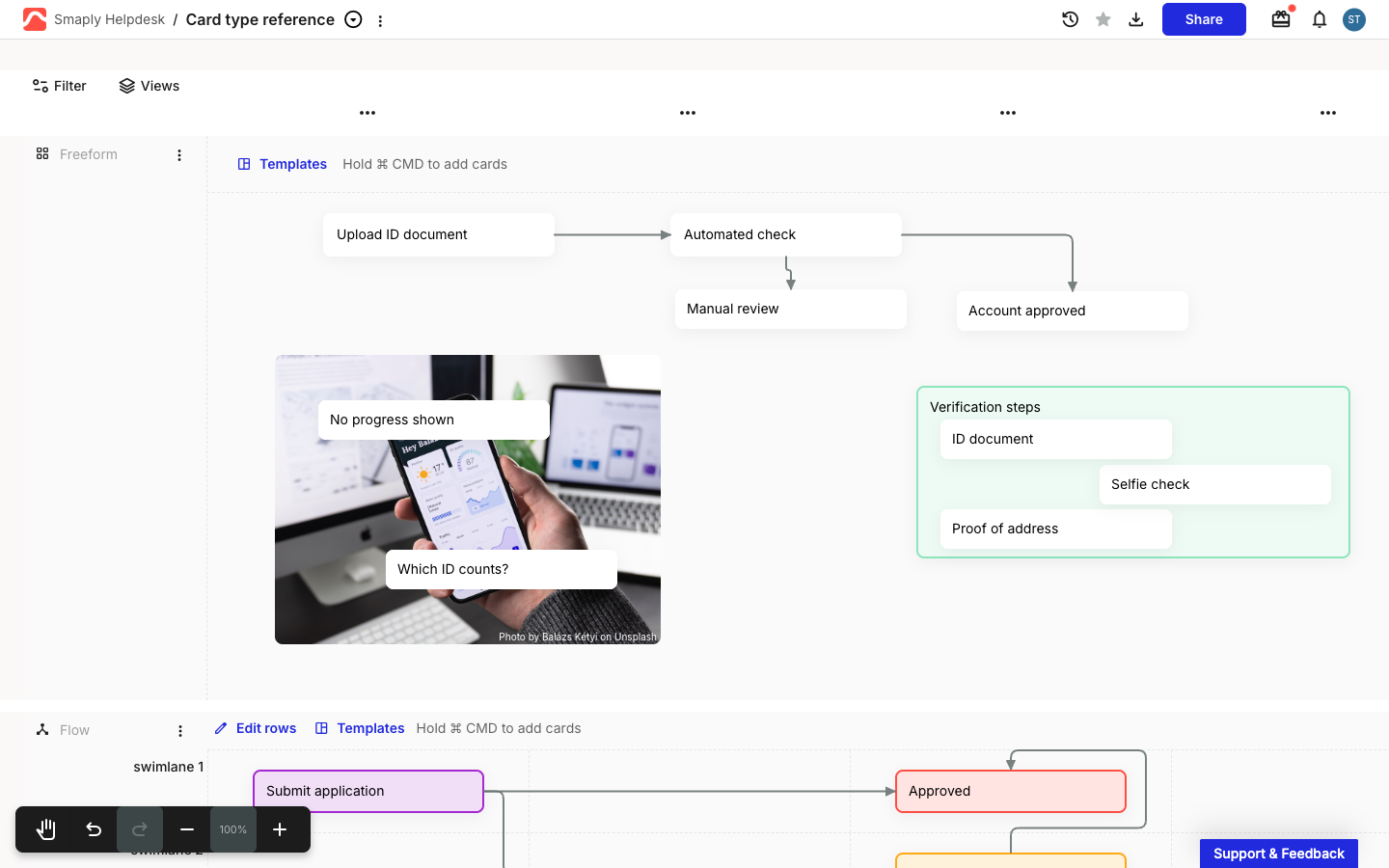Image resolution: width=1389 pixels, height=868 pixels.
Task: Undo the last action
Action: (94, 829)
